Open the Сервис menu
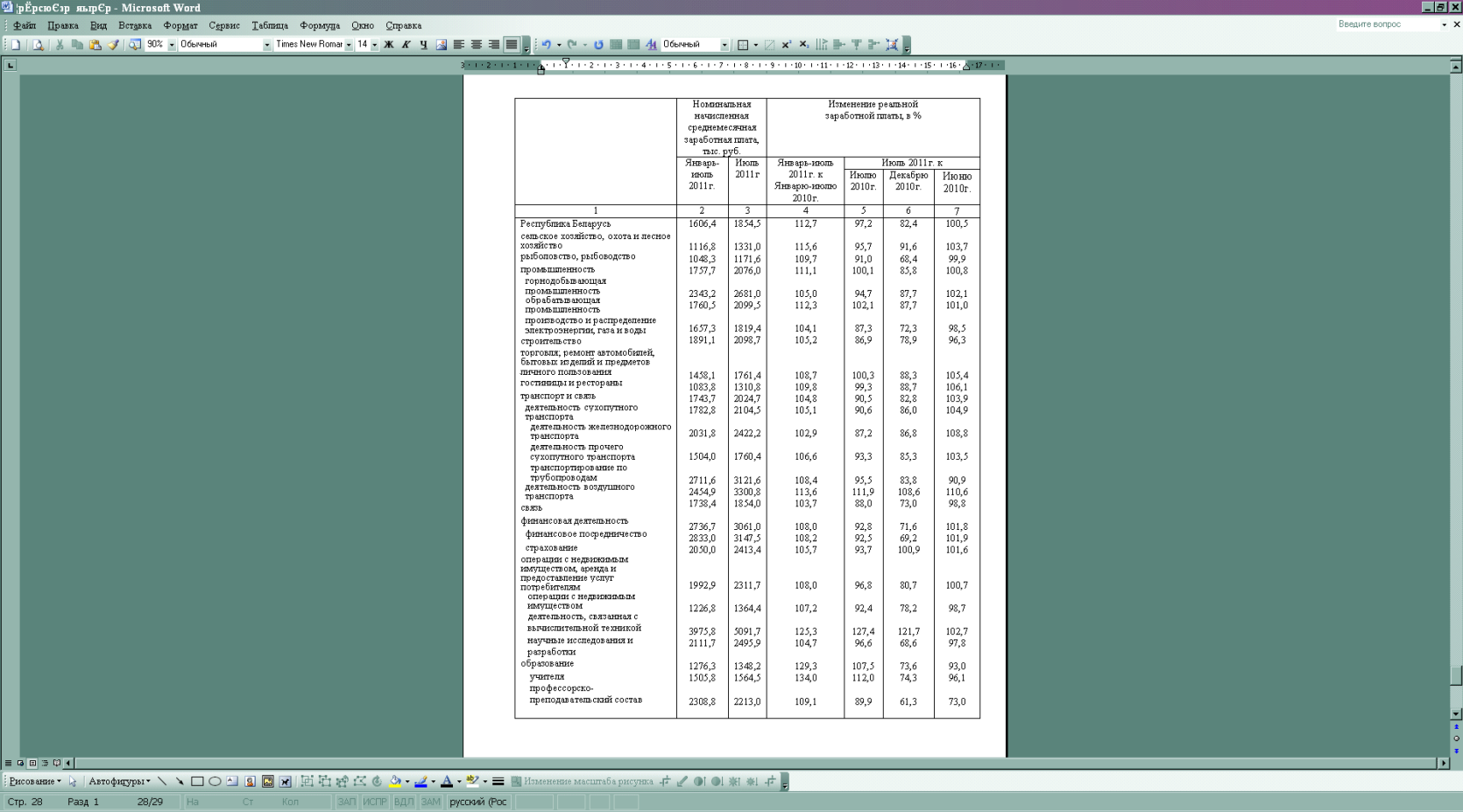Viewport: 1463px width, 812px height. pos(224,25)
